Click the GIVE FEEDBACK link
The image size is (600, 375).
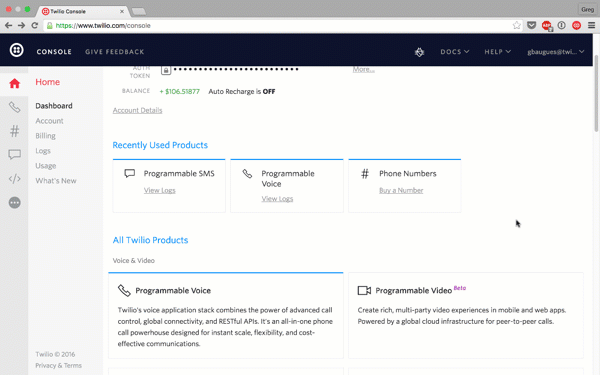tap(114, 52)
